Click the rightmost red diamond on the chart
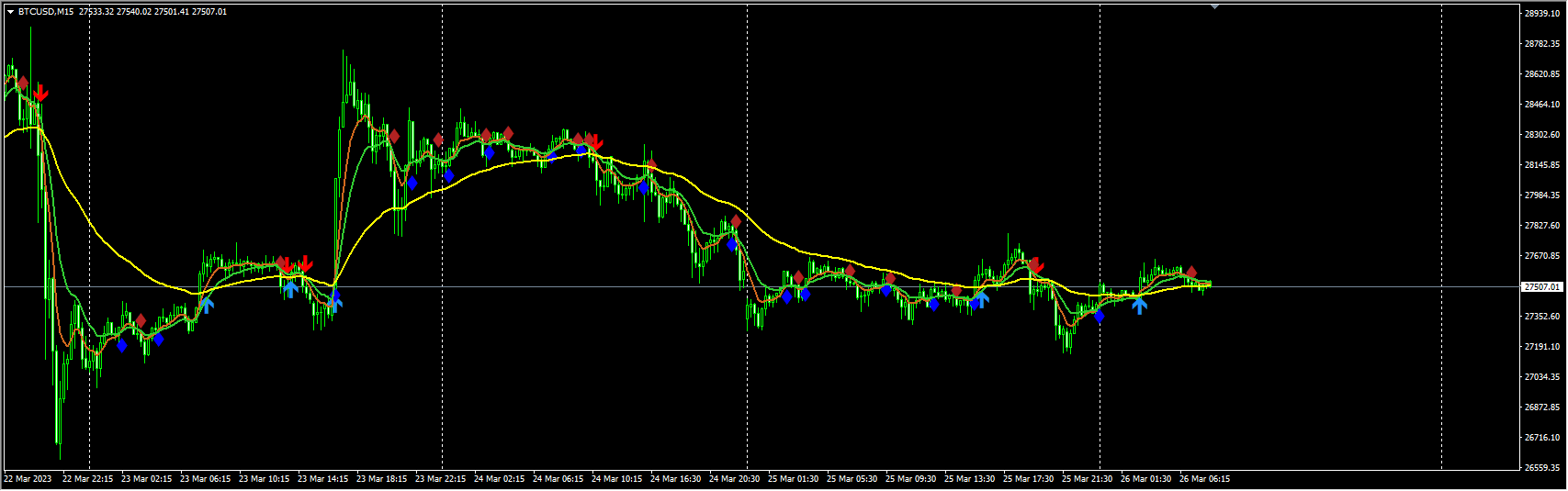Image resolution: width=1568 pixels, height=491 pixels. click(x=1191, y=273)
